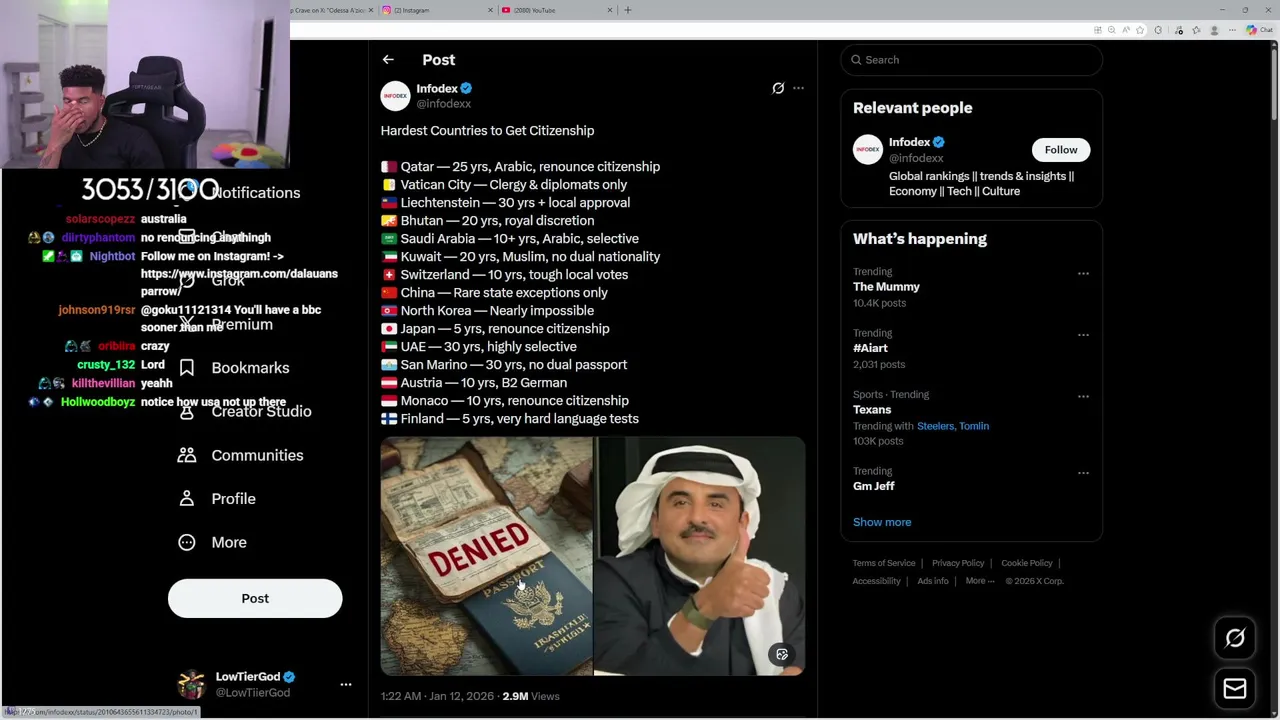The height and width of the screenshot is (720, 1280).
Task: Click the Infodex profile avatar on the post
Action: click(x=395, y=96)
